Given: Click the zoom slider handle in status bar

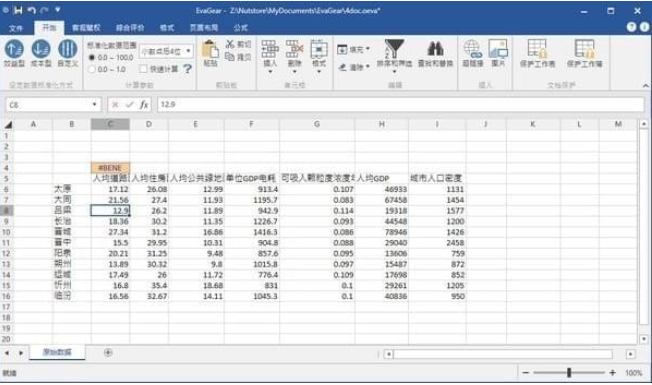Looking at the screenshot, I should 569,373.
